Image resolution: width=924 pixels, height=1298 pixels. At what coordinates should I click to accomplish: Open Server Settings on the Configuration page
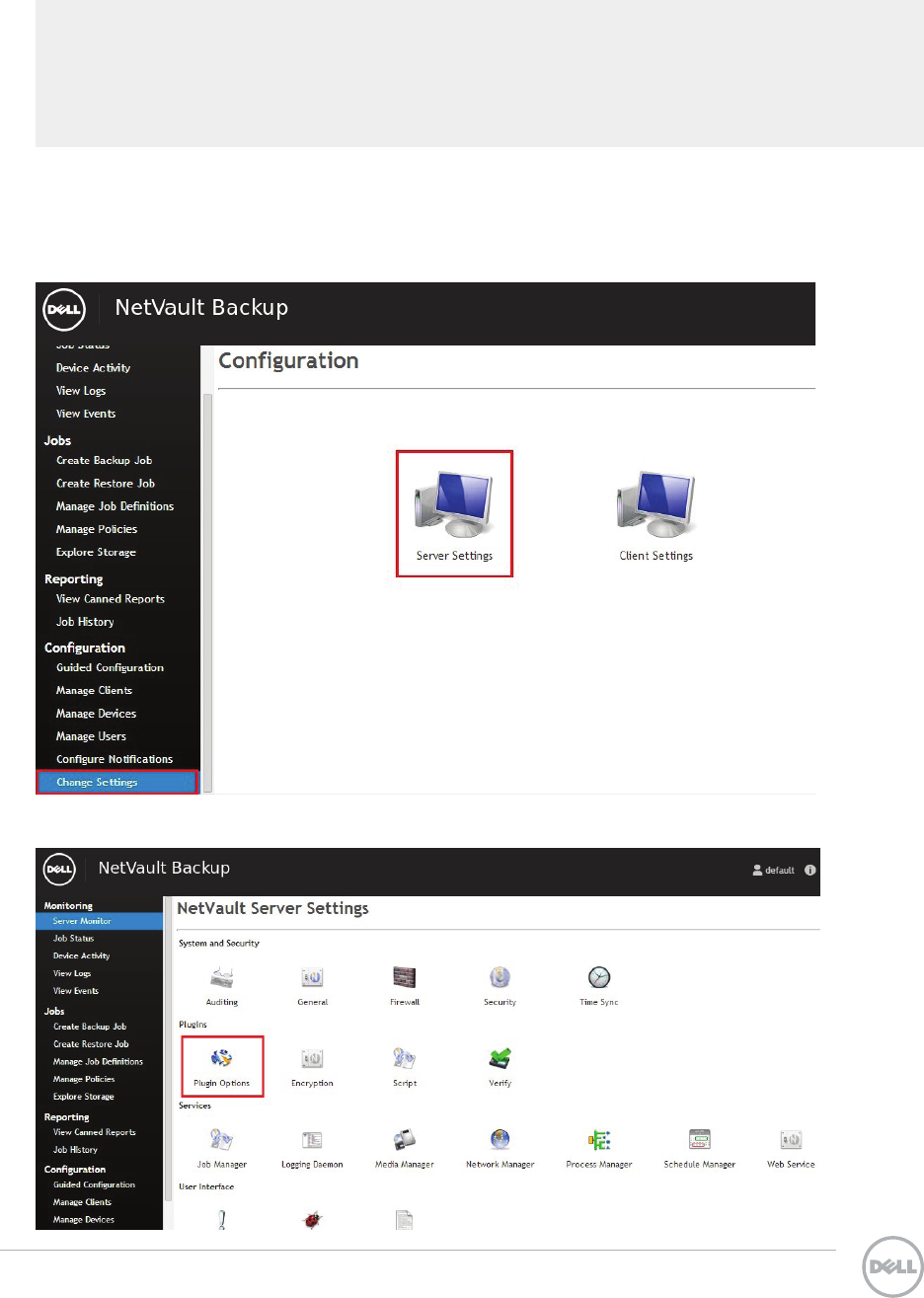click(454, 514)
